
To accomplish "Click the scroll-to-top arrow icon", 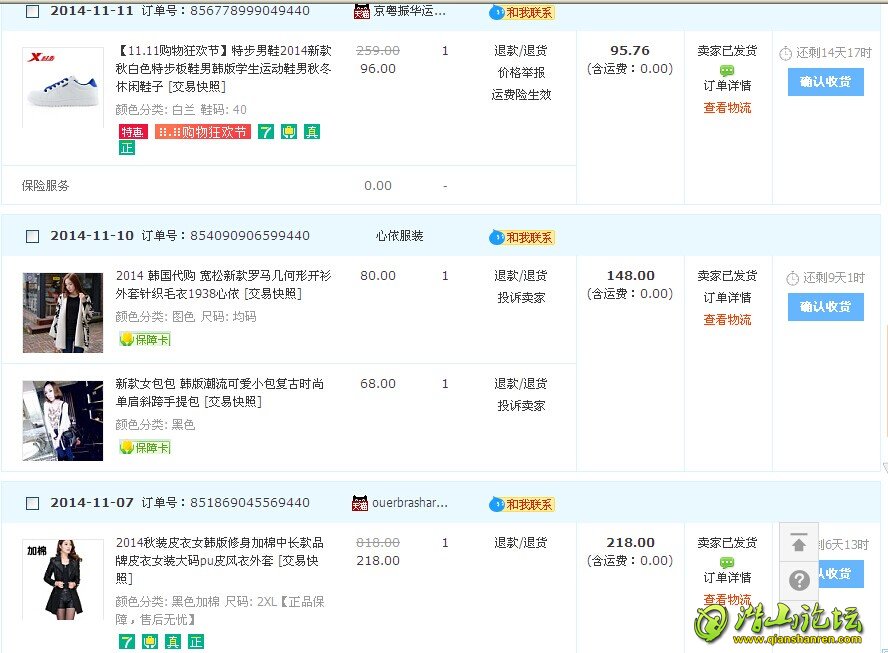I will 798,543.
